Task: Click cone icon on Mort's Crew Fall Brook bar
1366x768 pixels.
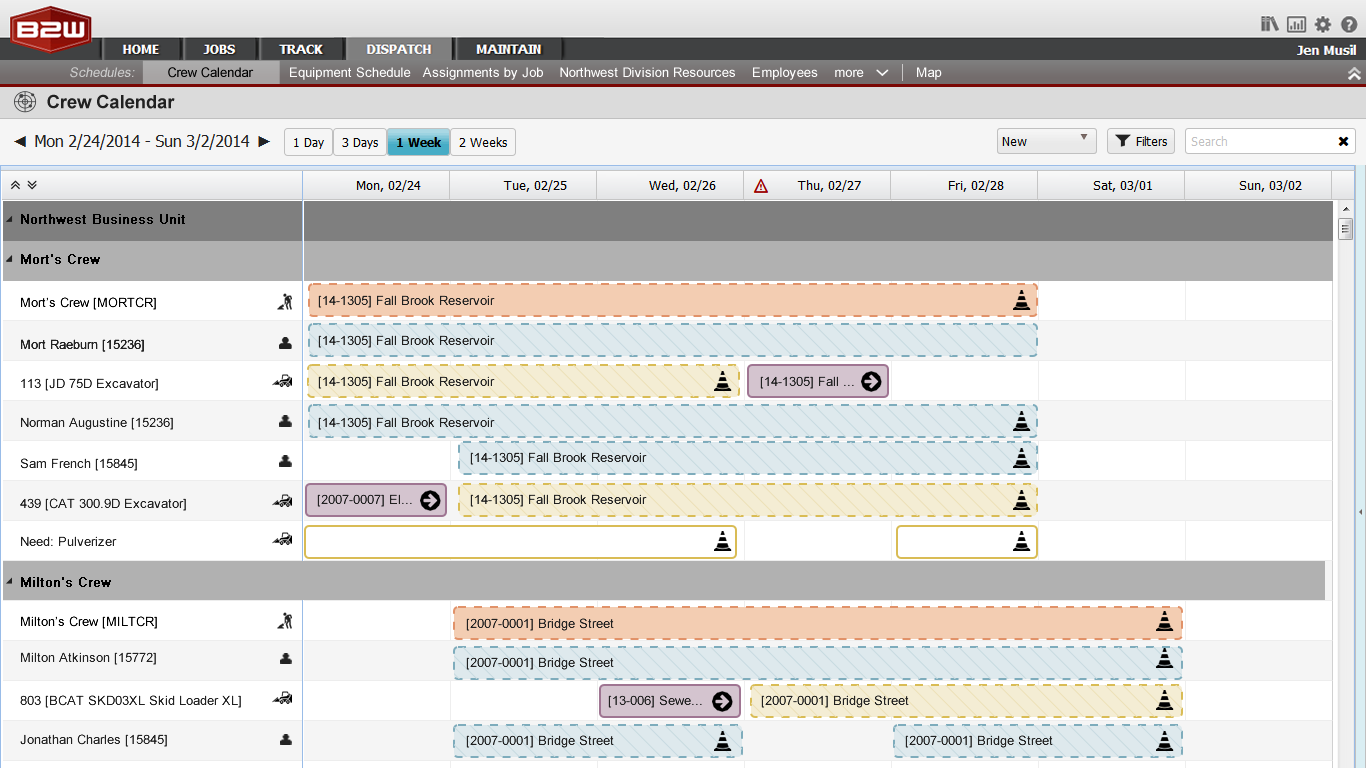Action: coord(1021,300)
